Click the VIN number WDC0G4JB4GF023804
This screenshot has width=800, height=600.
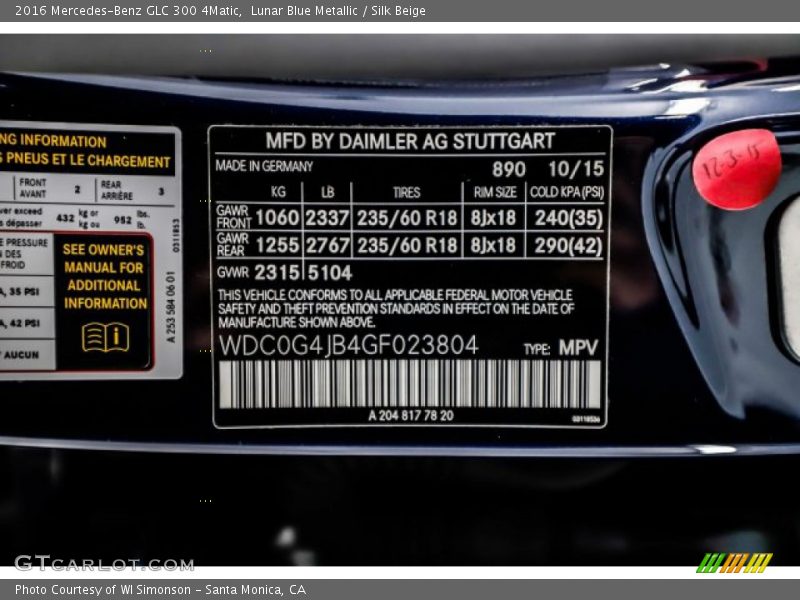[348, 345]
